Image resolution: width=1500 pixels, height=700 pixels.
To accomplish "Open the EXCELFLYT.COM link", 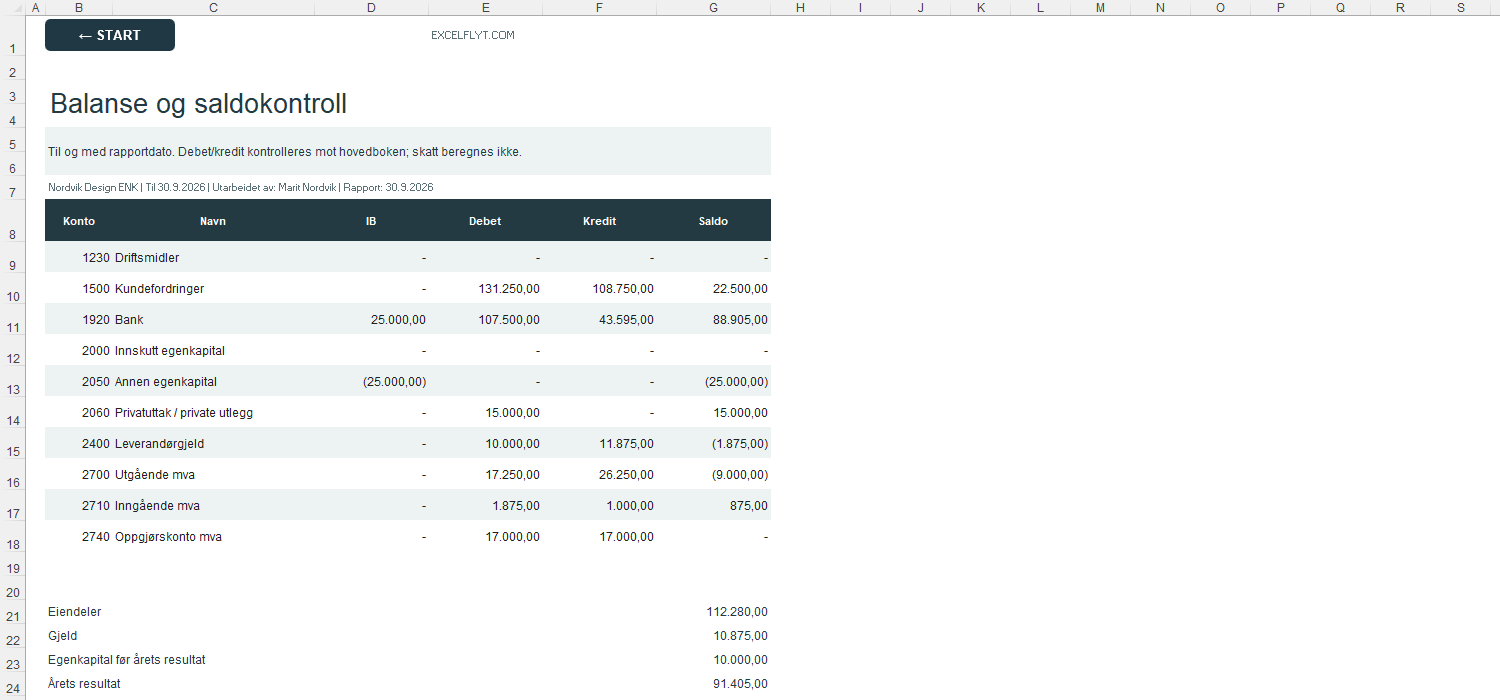I will click(472, 35).
